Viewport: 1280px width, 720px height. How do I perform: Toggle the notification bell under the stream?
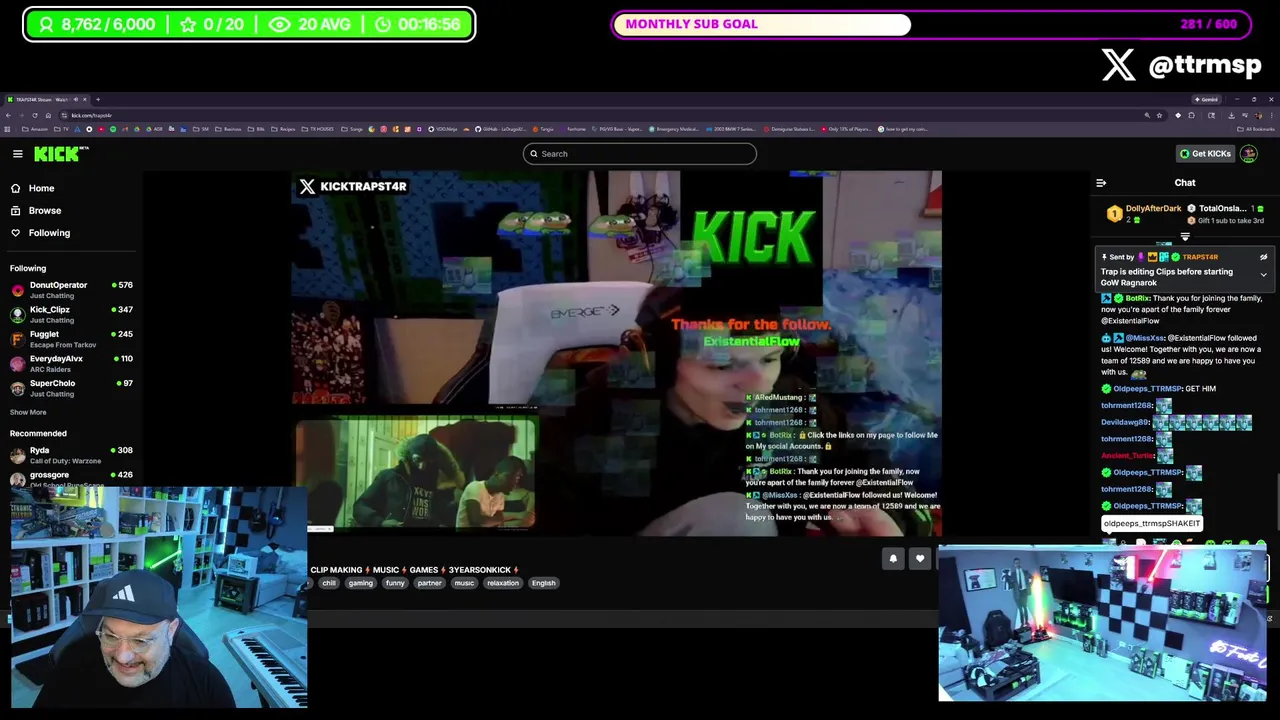[x=893, y=559]
